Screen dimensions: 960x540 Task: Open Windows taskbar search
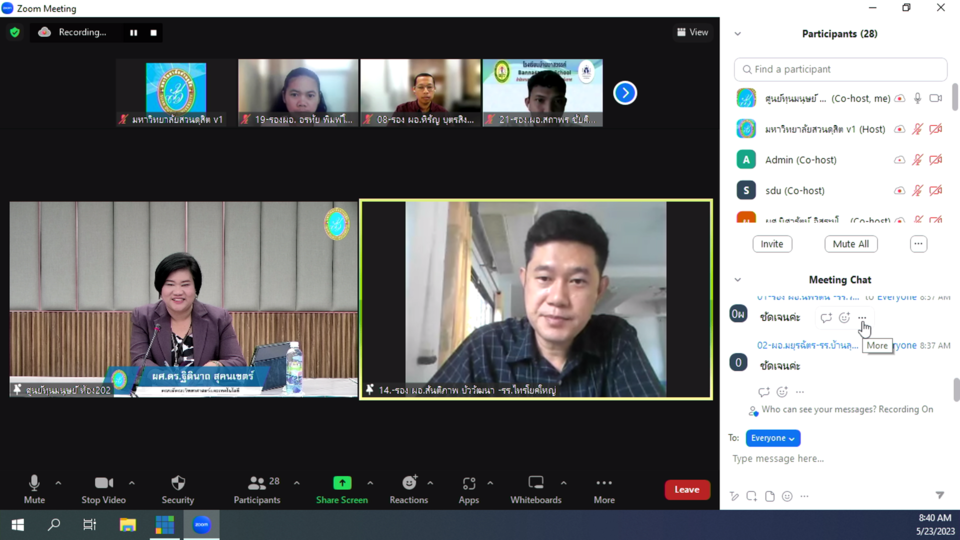click(x=54, y=525)
